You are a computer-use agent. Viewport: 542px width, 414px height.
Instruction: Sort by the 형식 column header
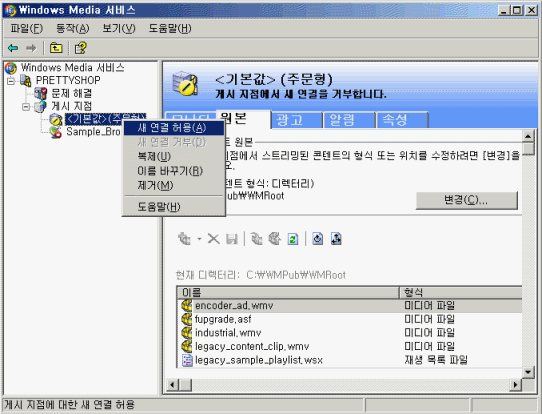pyautogui.click(x=461, y=292)
